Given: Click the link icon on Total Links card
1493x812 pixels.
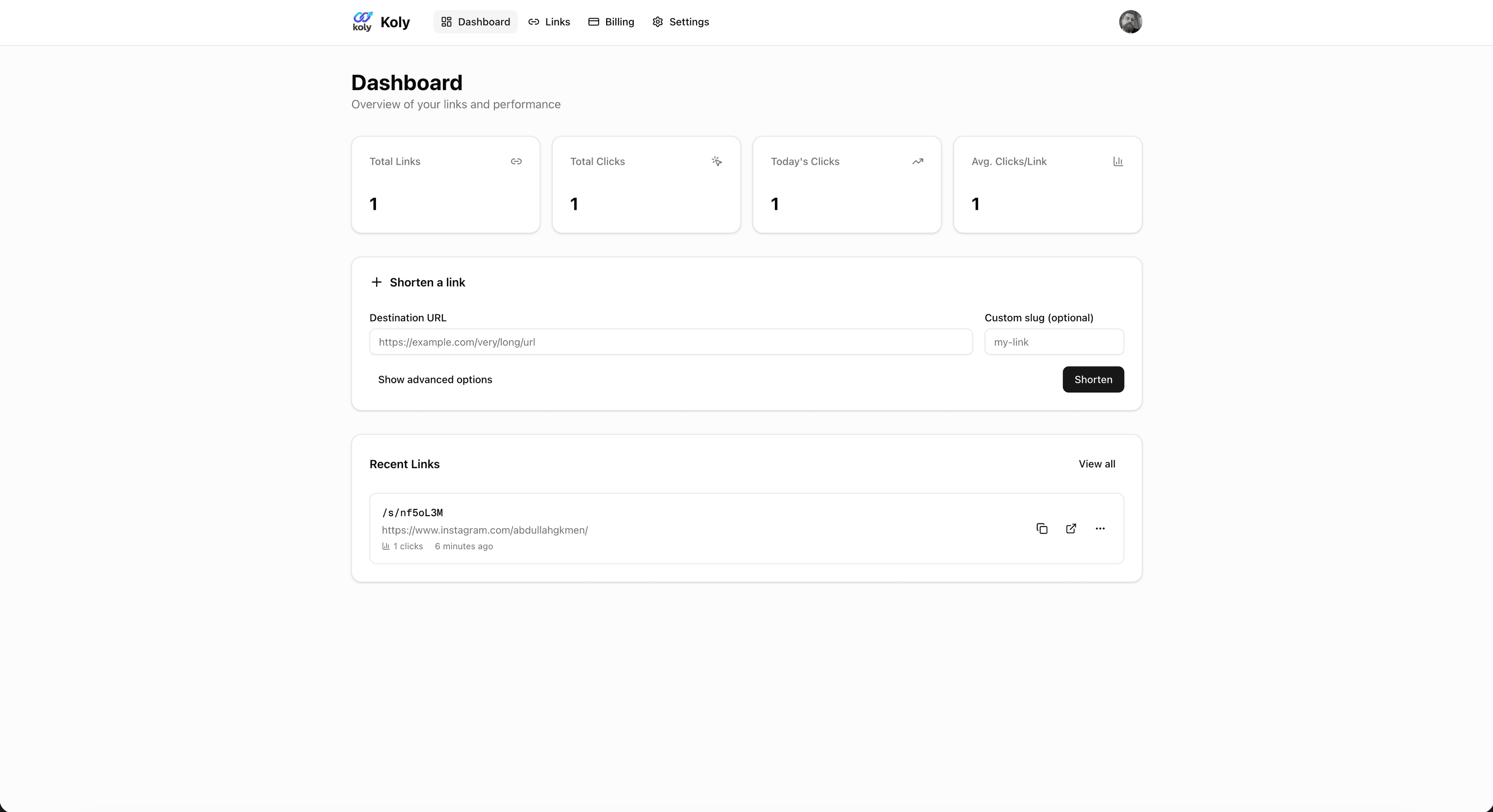Looking at the screenshot, I should point(516,162).
